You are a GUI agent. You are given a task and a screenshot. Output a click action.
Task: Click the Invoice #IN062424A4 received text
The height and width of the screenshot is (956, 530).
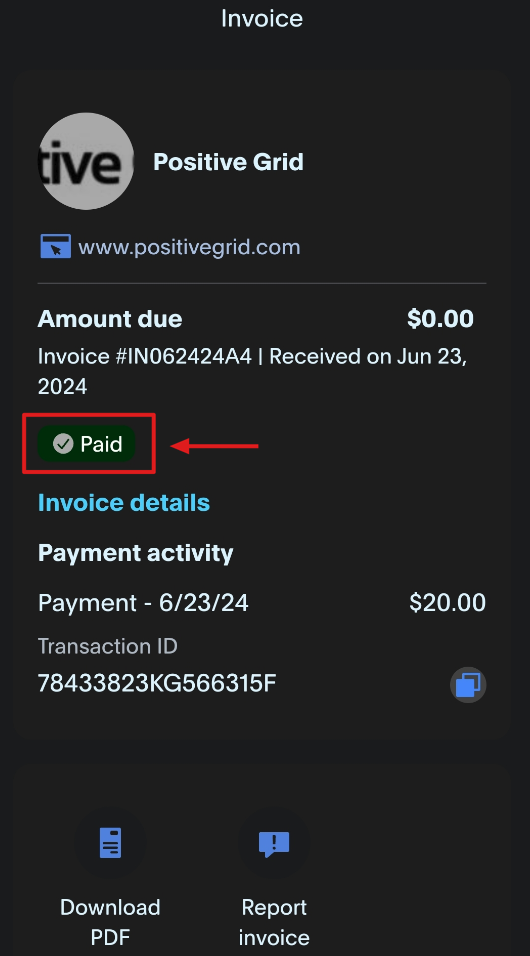252,371
